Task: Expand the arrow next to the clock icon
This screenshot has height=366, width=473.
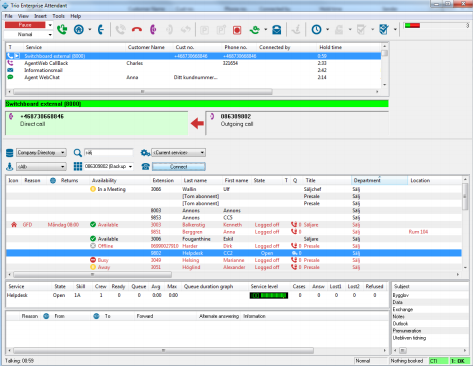Action: (x=327, y=30)
